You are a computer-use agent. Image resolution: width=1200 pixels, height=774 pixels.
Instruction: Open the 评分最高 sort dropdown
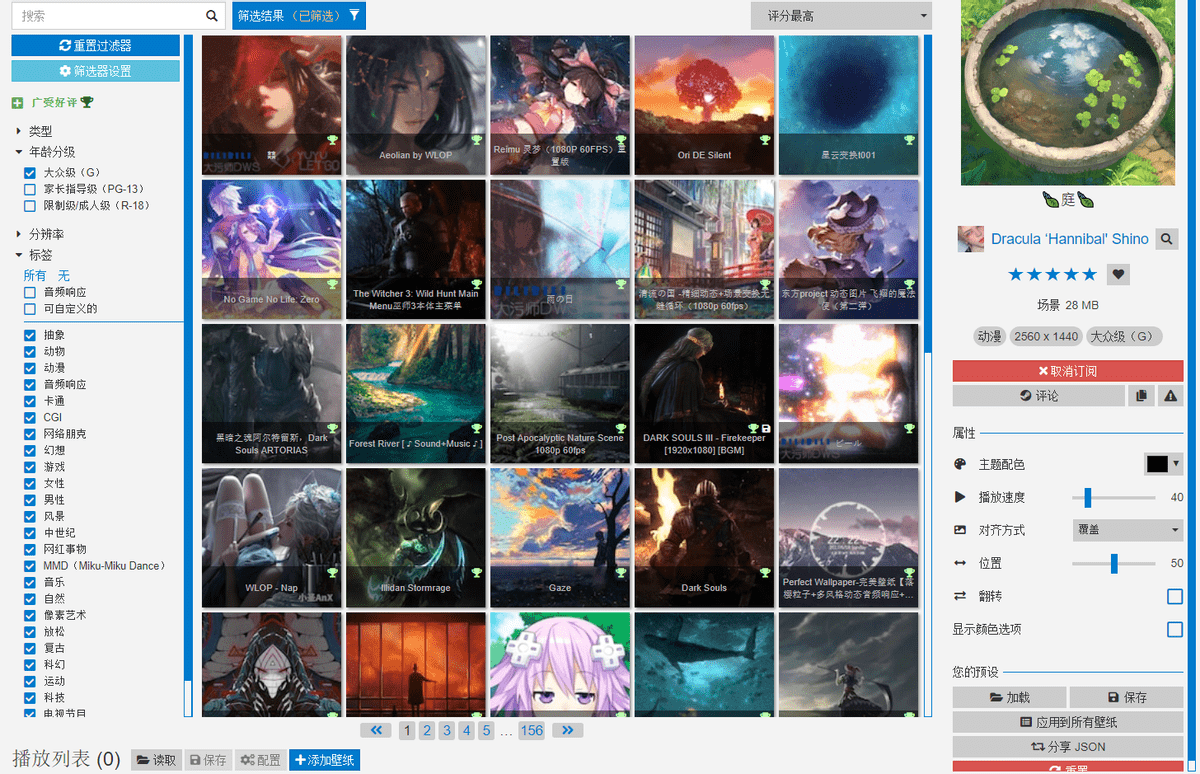[840, 16]
